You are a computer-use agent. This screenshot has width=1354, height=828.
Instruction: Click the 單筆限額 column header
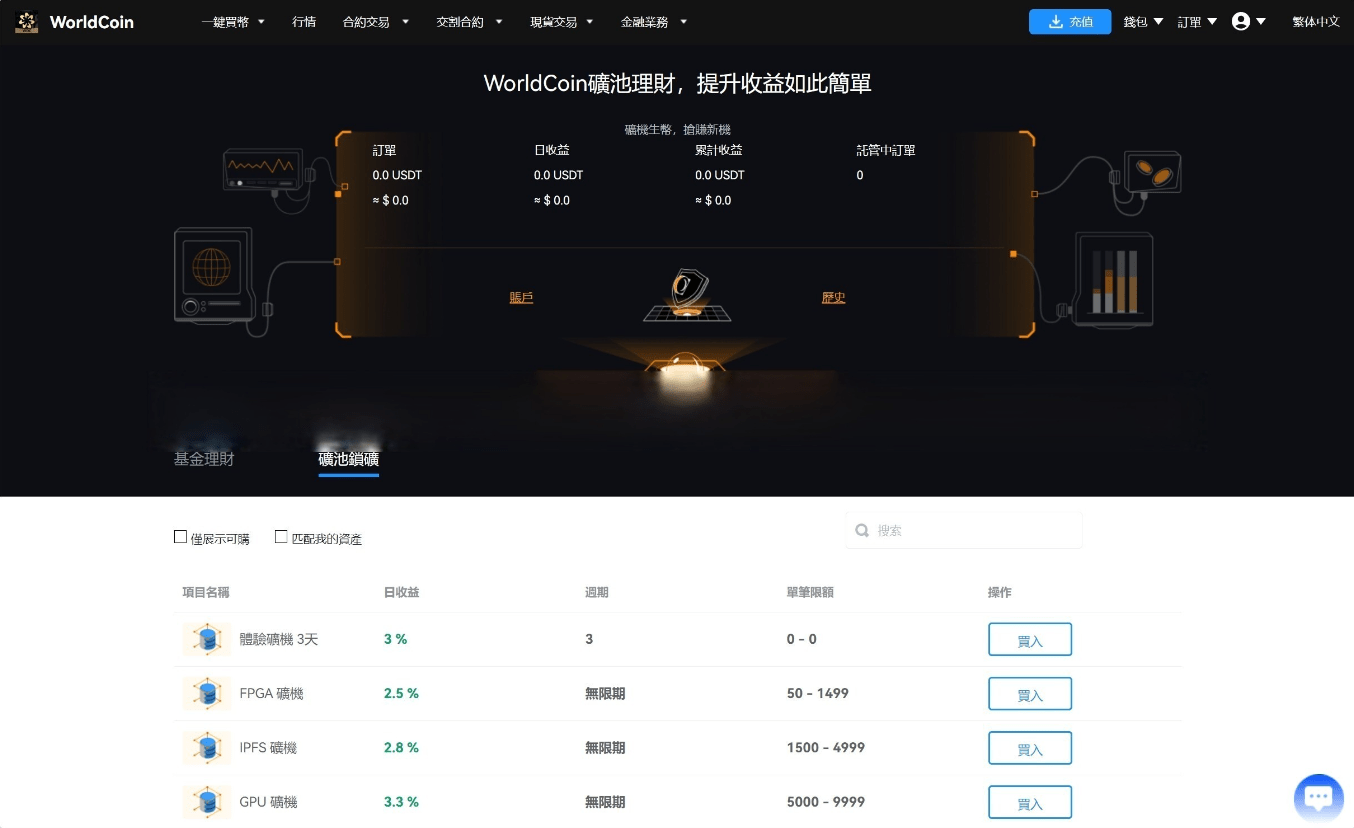click(810, 592)
